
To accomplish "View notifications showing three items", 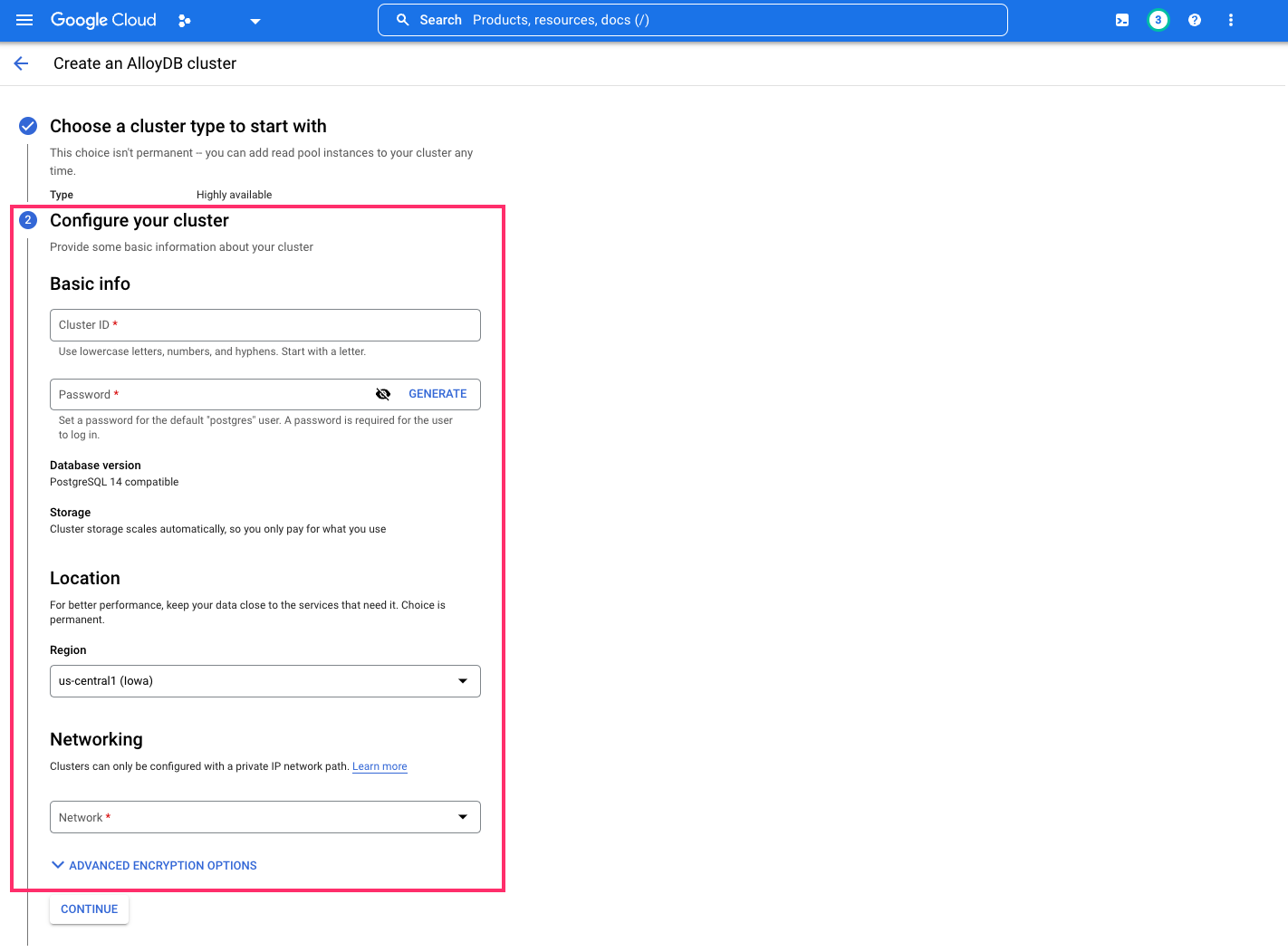I will tap(1158, 20).
